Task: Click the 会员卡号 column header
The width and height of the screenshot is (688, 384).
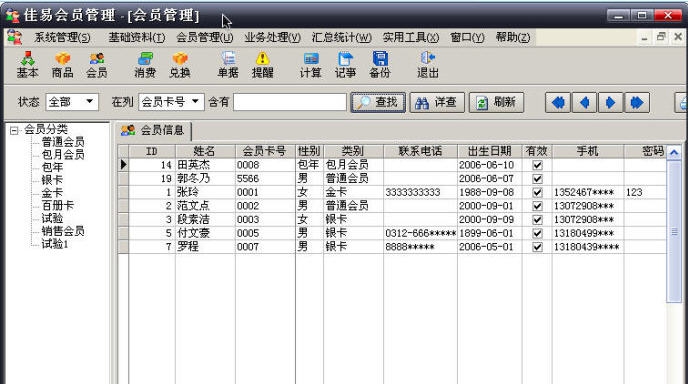Action: tap(265, 151)
